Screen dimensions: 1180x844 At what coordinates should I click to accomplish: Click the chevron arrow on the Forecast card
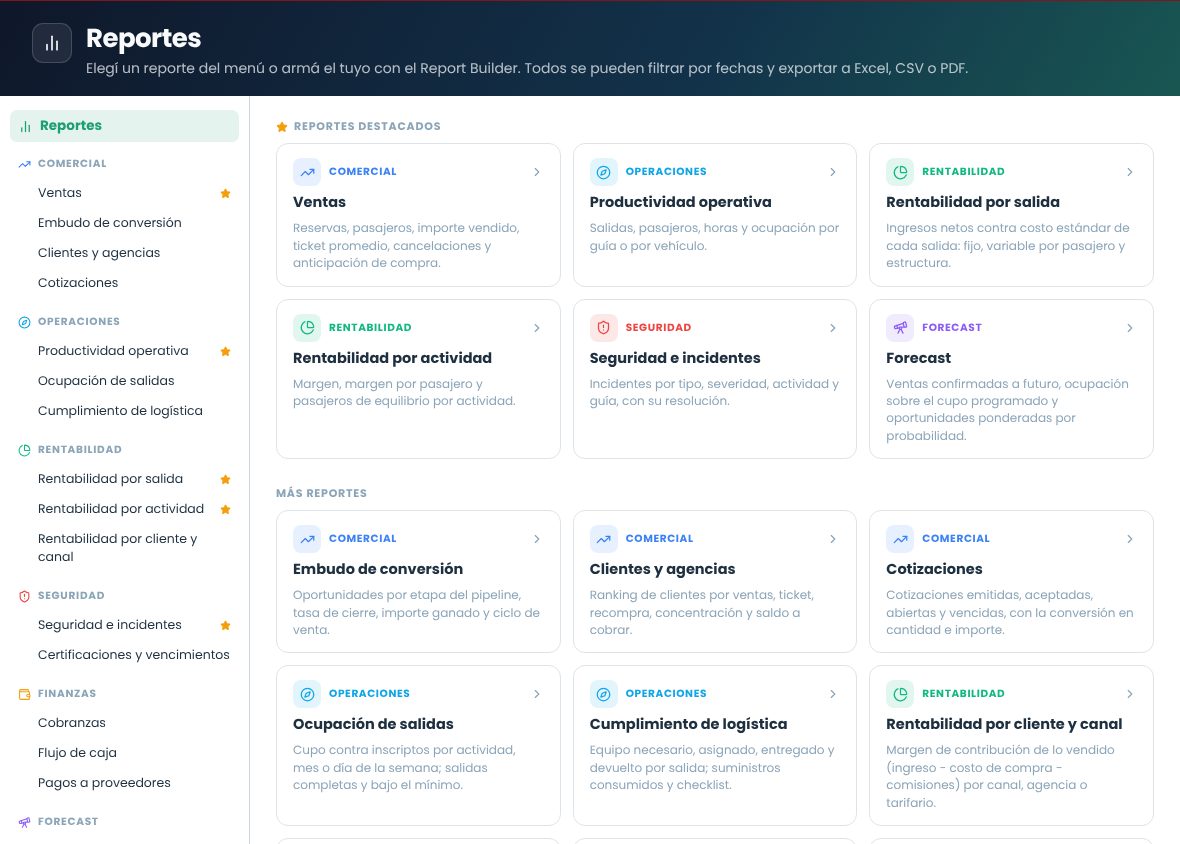pyautogui.click(x=1130, y=328)
